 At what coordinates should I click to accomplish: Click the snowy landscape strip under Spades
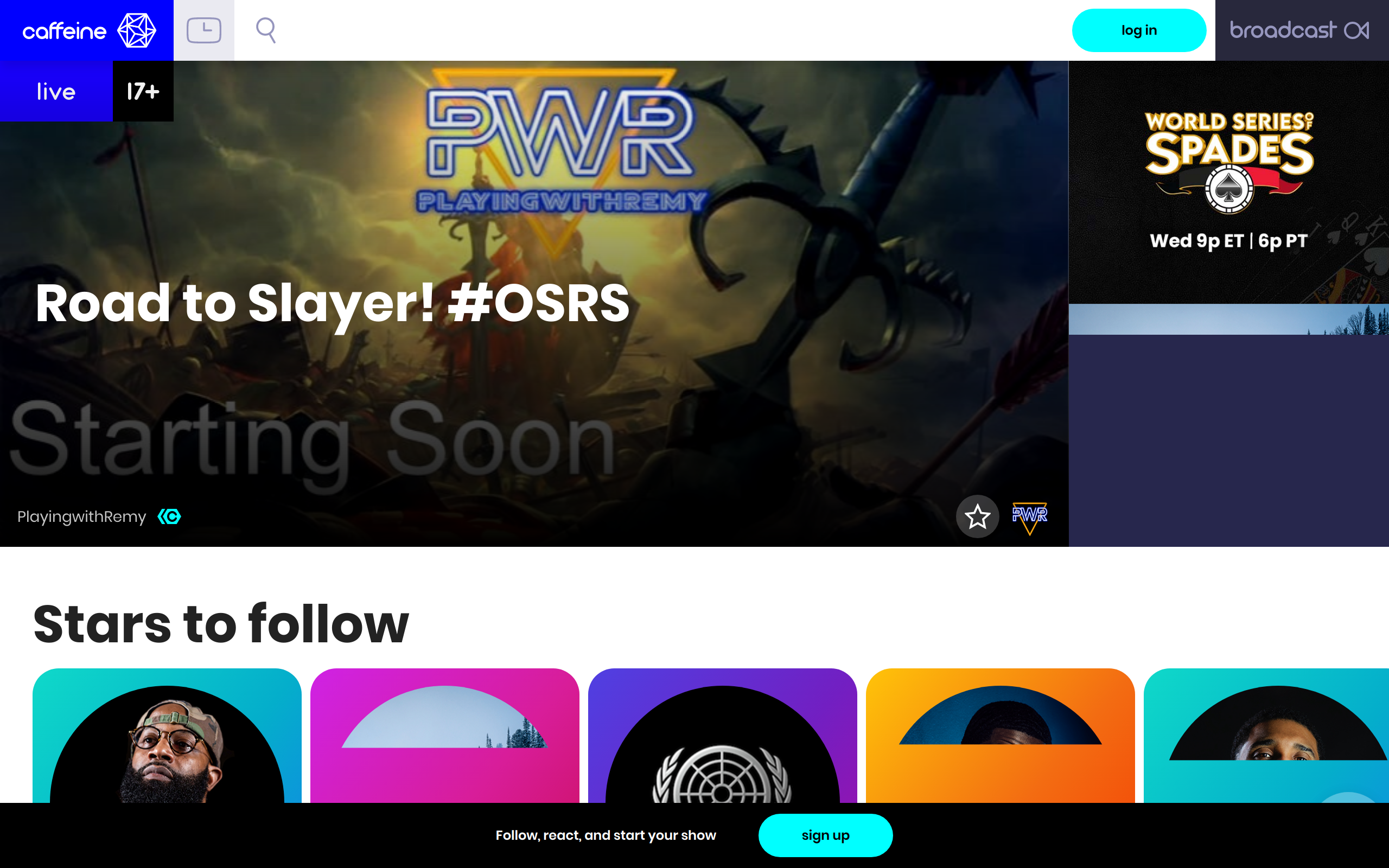click(1228, 319)
